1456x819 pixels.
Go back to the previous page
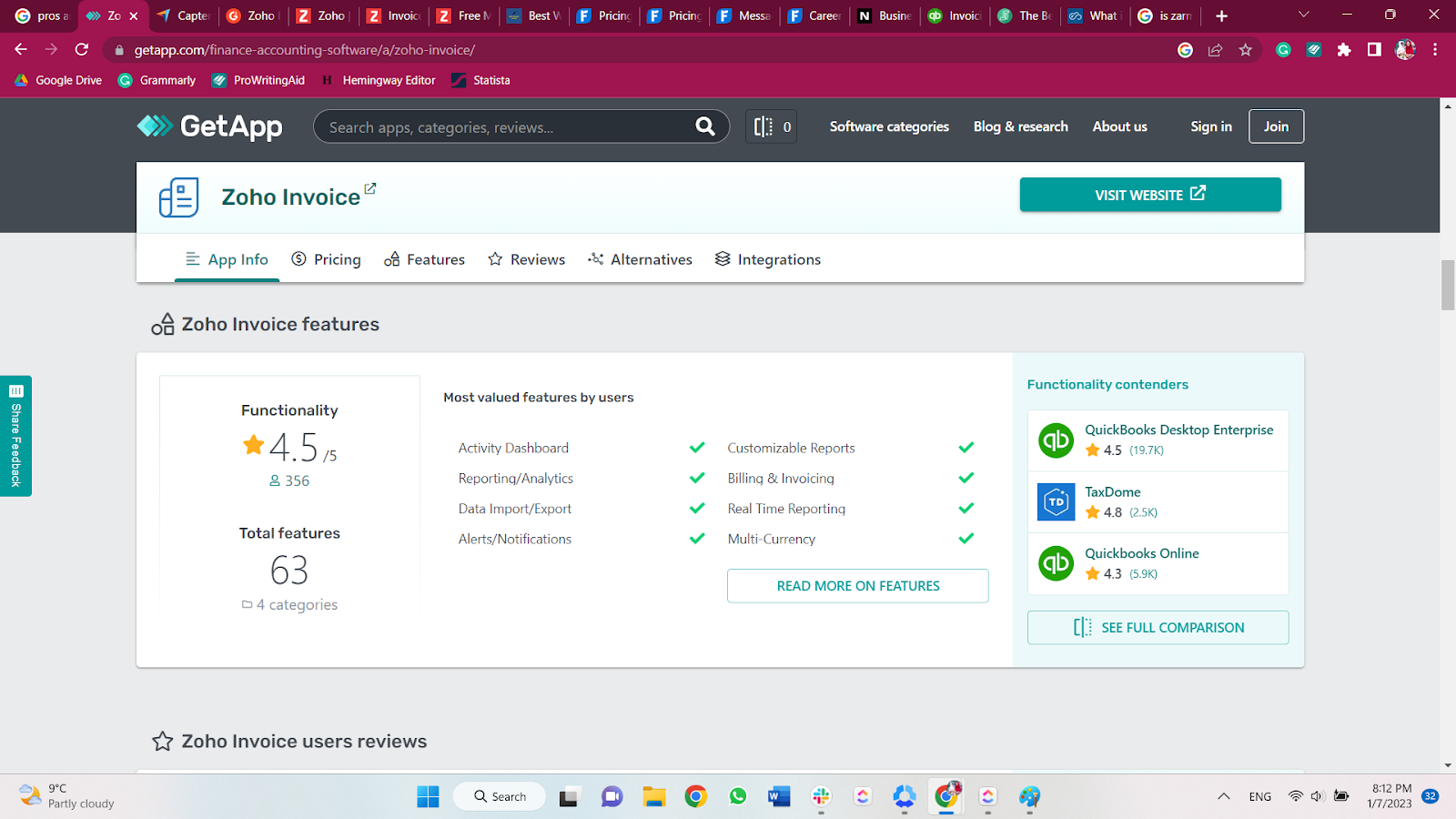(21, 50)
